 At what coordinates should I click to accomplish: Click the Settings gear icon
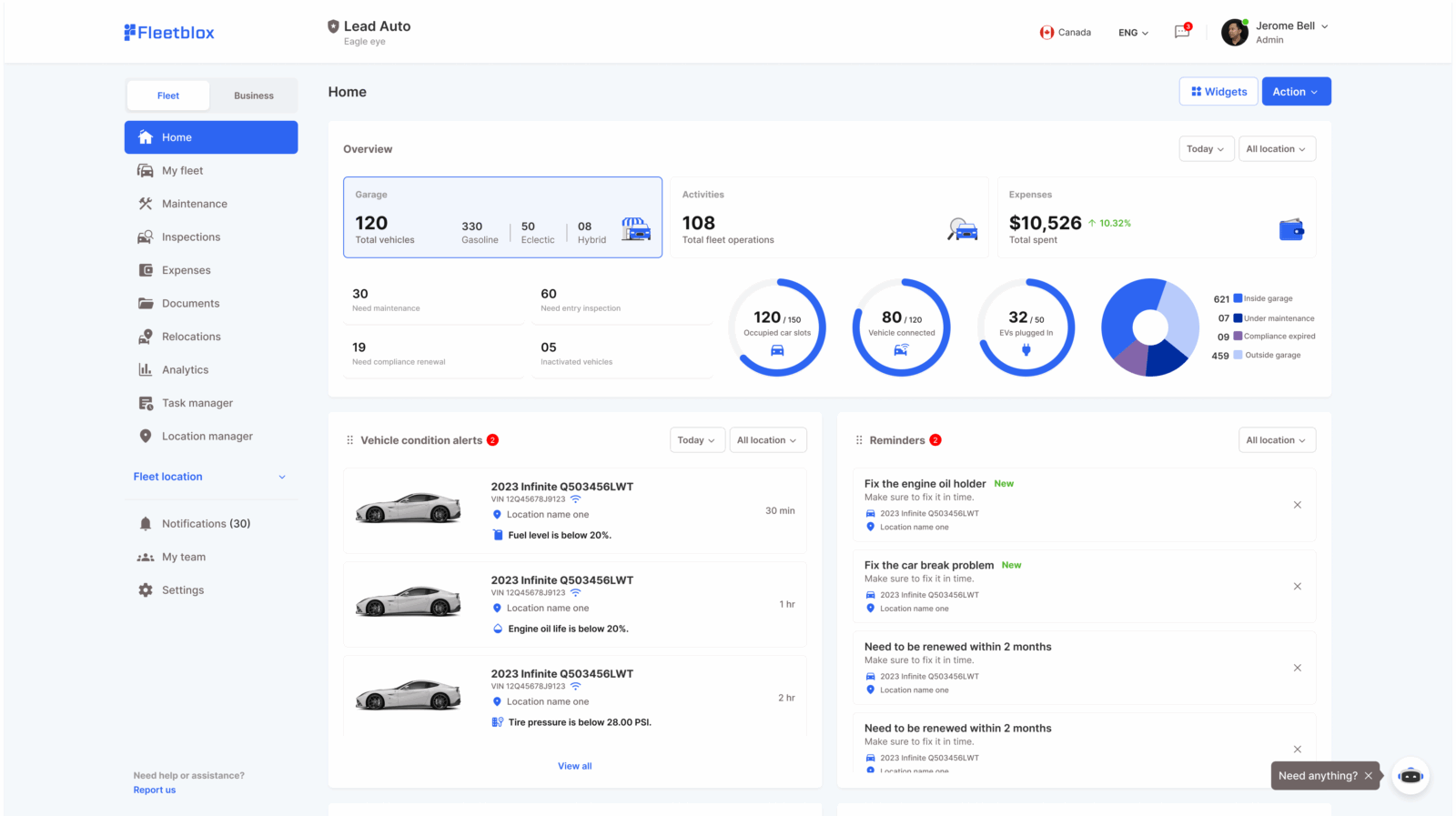click(x=146, y=590)
